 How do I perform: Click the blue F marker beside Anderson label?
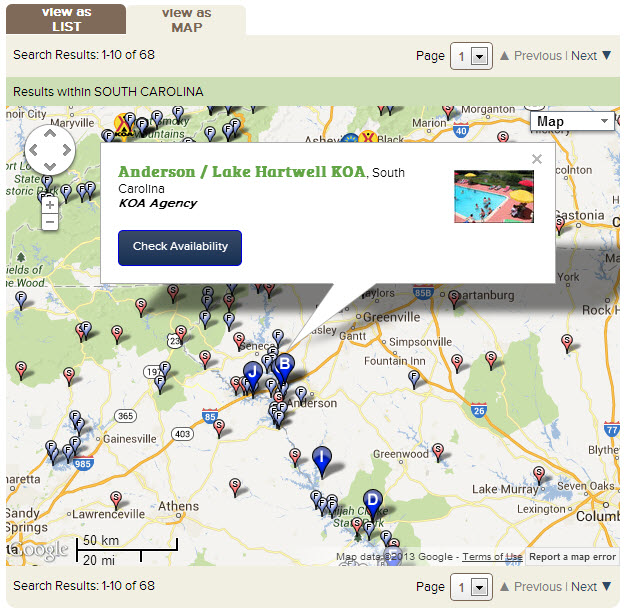pos(301,395)
